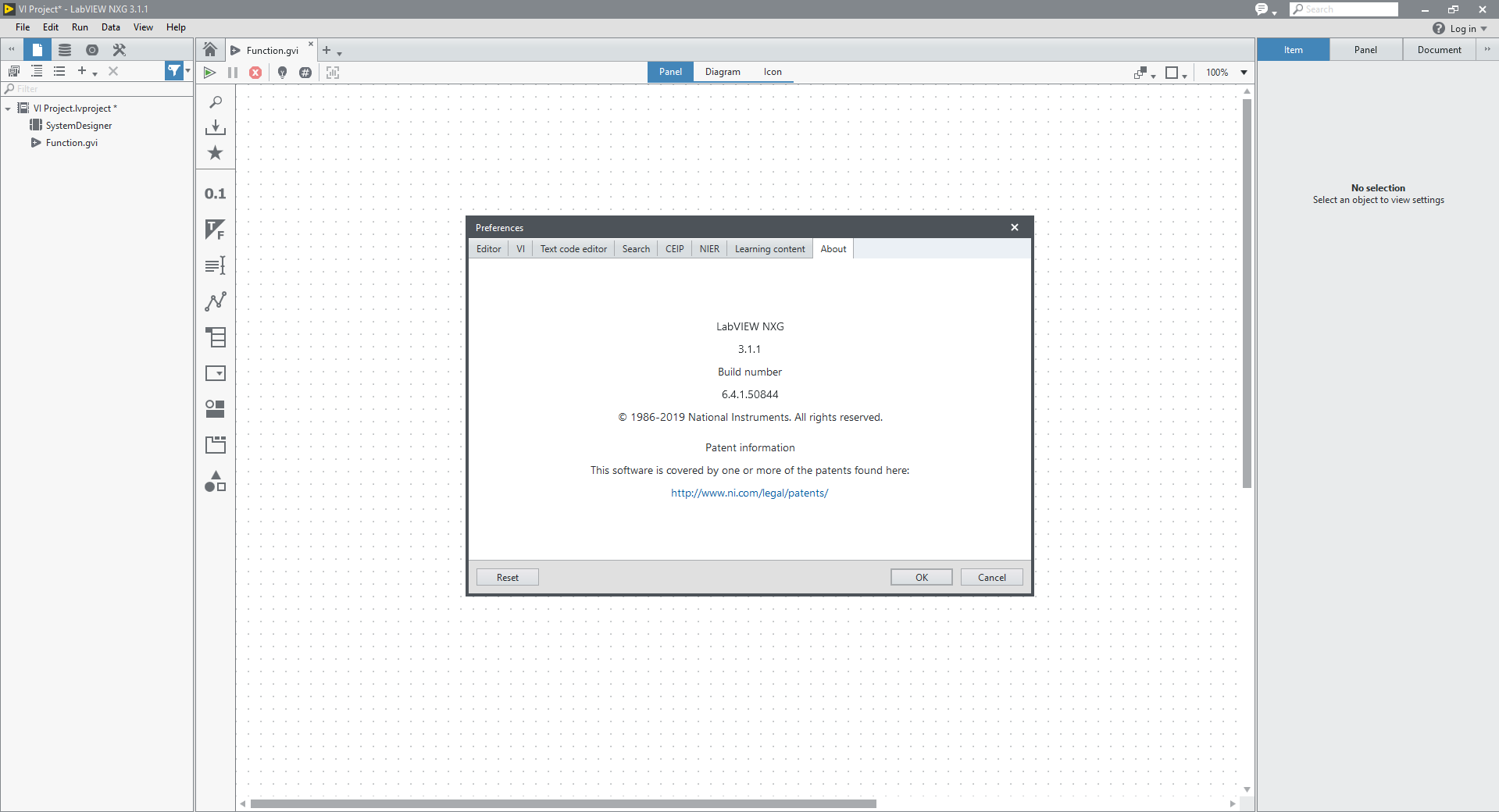1499x812 pixels.
Task: Click the stacked windows icon in project toolbar
Action: pos(14,71)
